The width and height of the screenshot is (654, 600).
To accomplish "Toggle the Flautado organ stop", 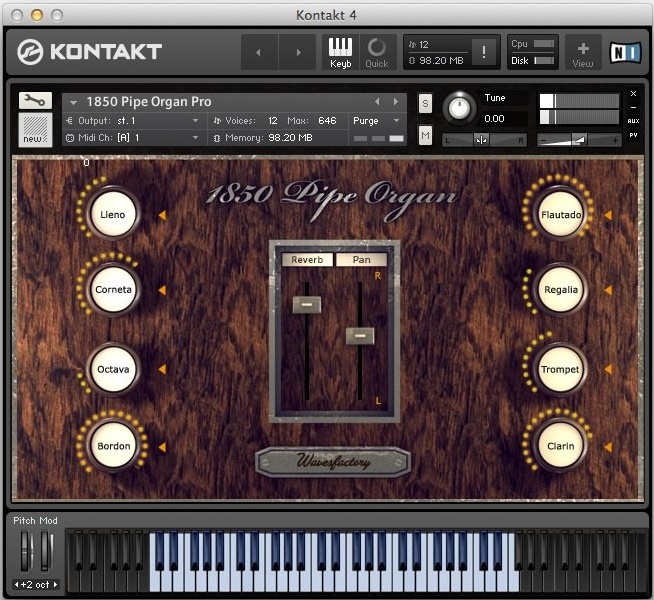I will coord(560,215).
